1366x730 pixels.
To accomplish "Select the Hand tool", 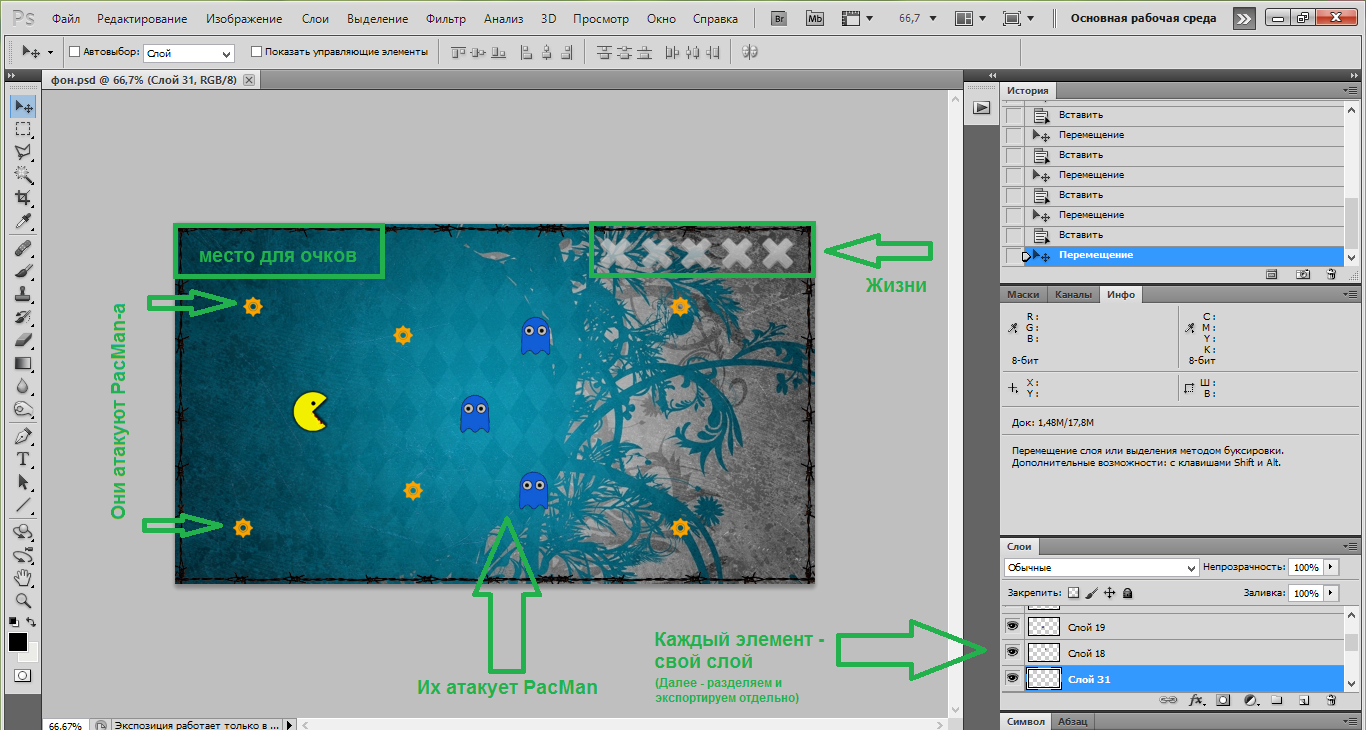I will click(x=23, y=578).
